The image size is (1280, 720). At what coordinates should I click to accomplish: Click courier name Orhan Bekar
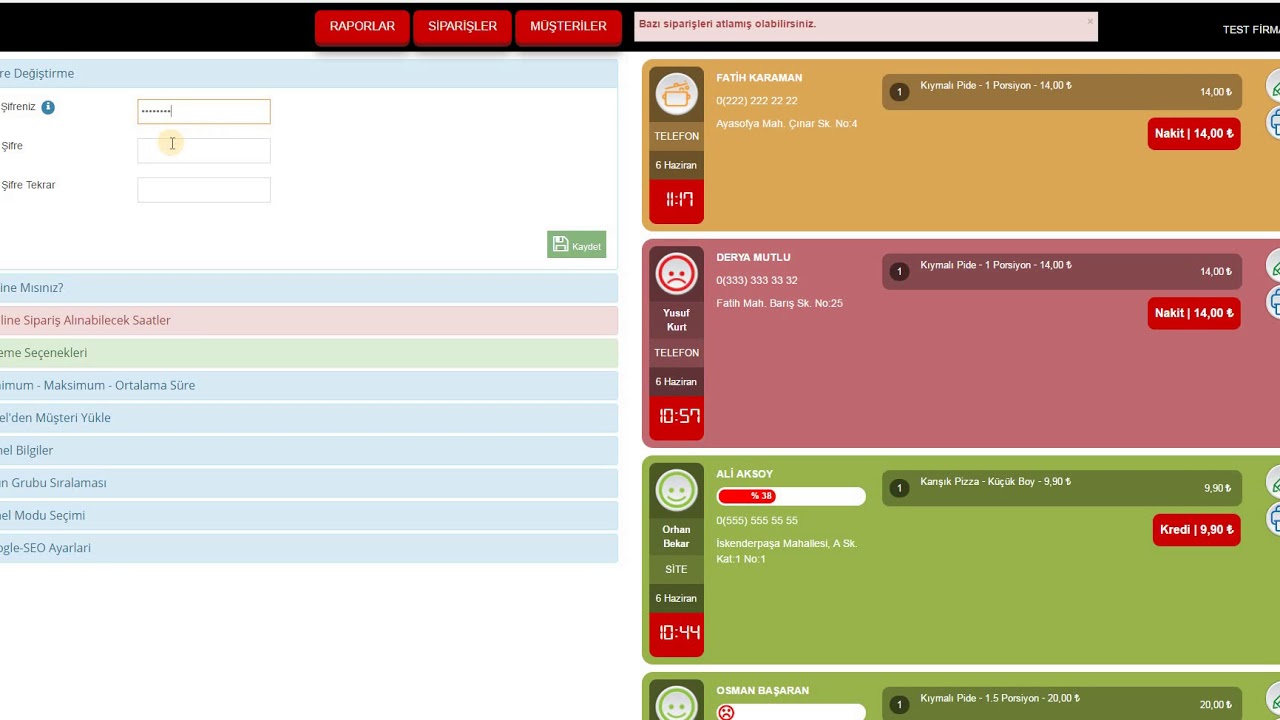[x=677, y=537]
